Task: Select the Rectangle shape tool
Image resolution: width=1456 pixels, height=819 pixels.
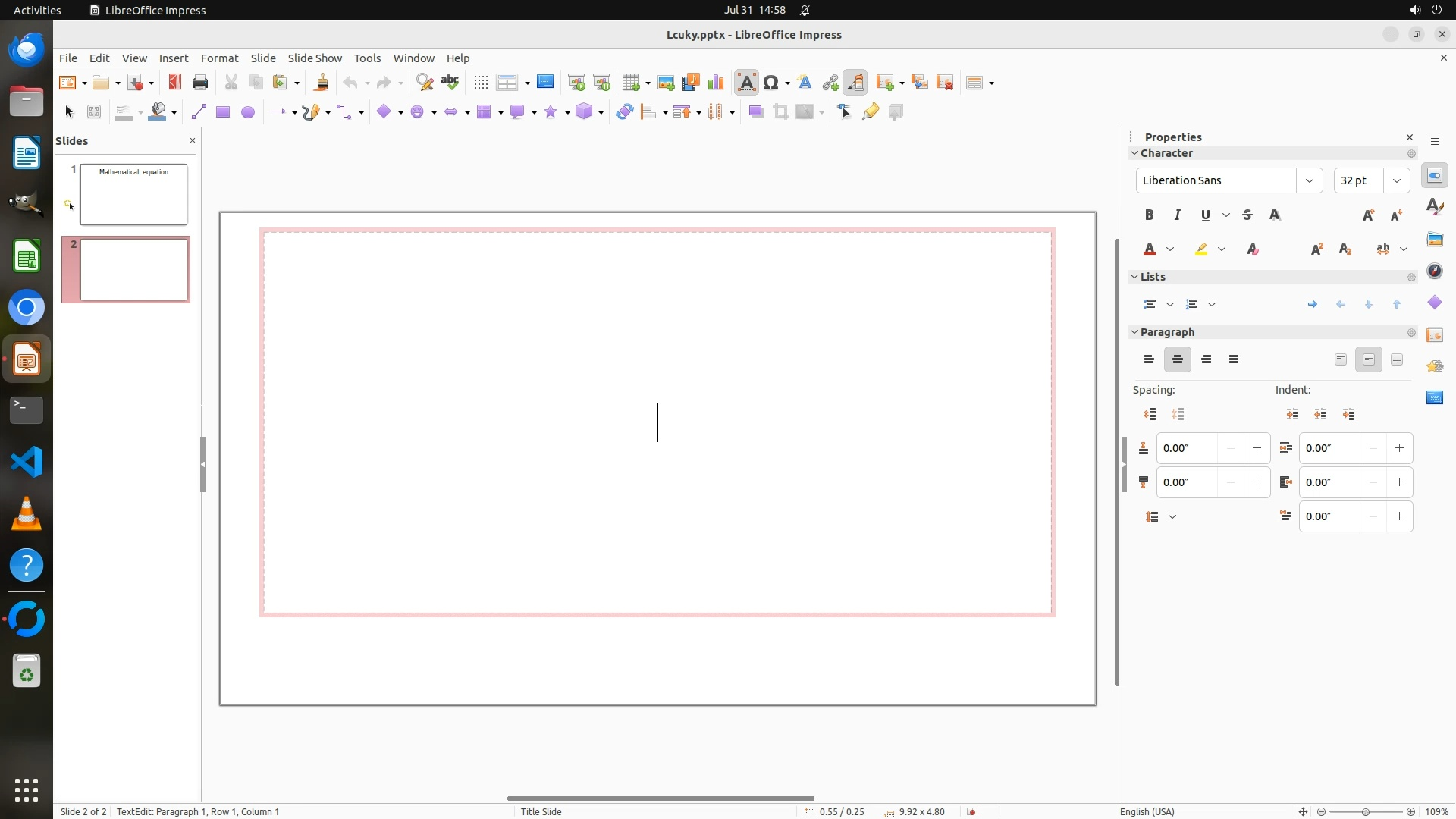Action: 222,112
